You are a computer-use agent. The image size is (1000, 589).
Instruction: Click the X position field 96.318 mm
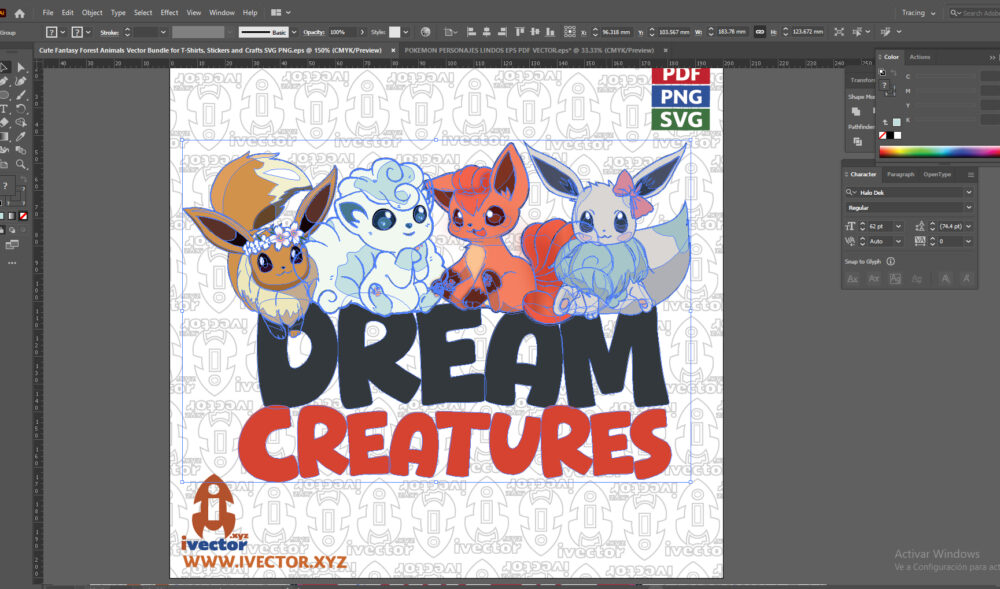pos(616,32)
